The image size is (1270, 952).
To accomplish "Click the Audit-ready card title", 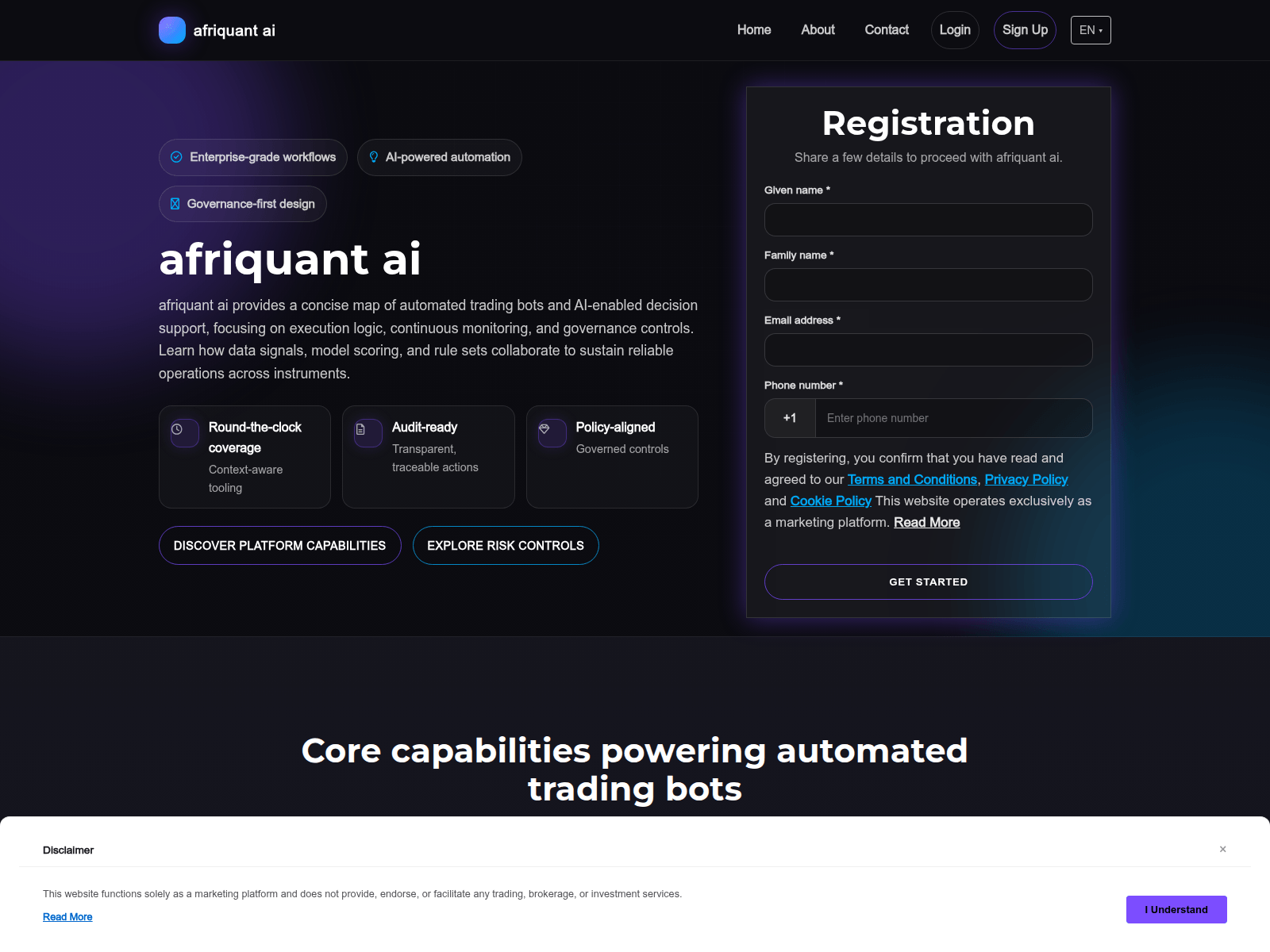I will click(x=425, y=428).
